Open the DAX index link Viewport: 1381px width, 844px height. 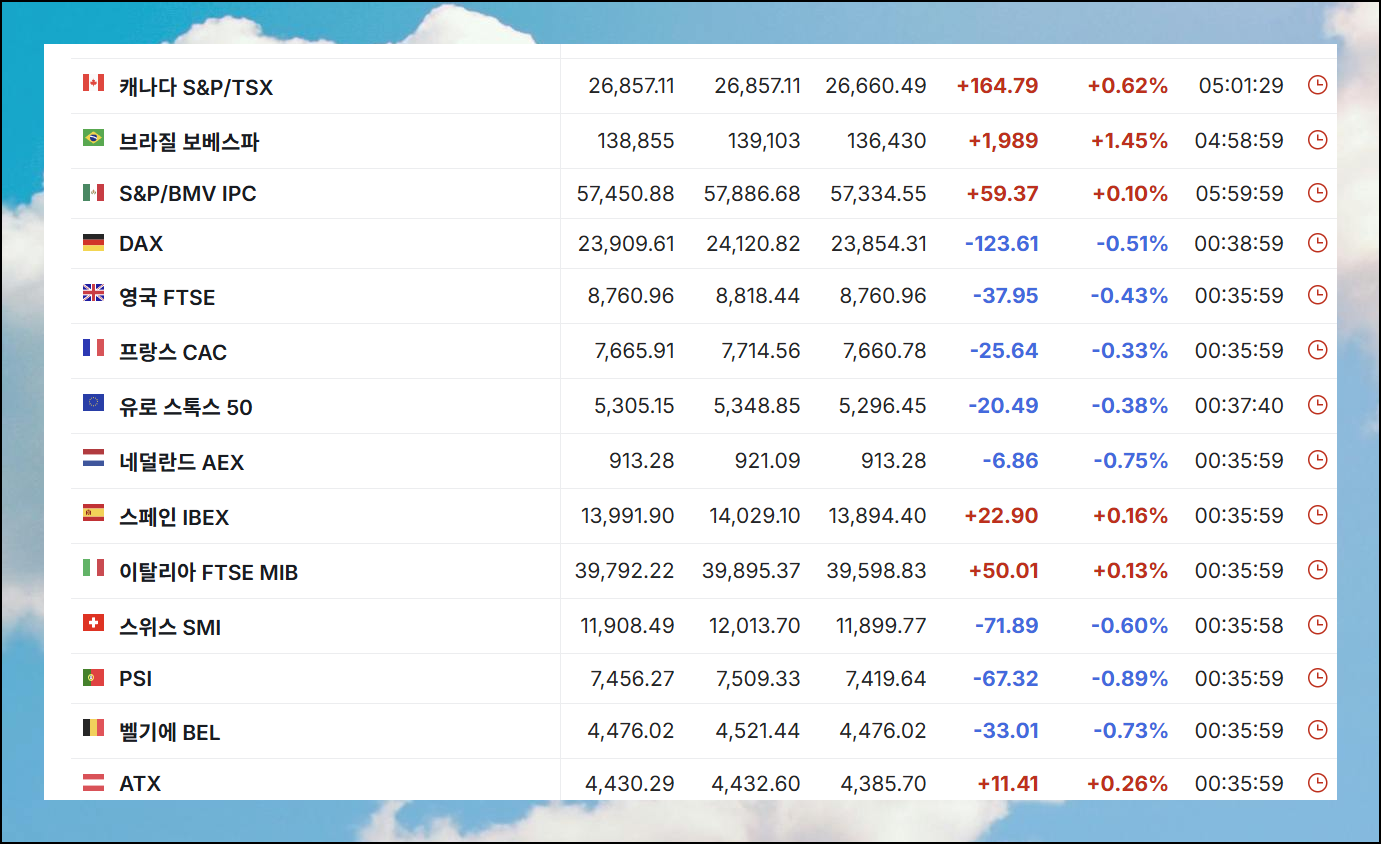pos(141,244)
